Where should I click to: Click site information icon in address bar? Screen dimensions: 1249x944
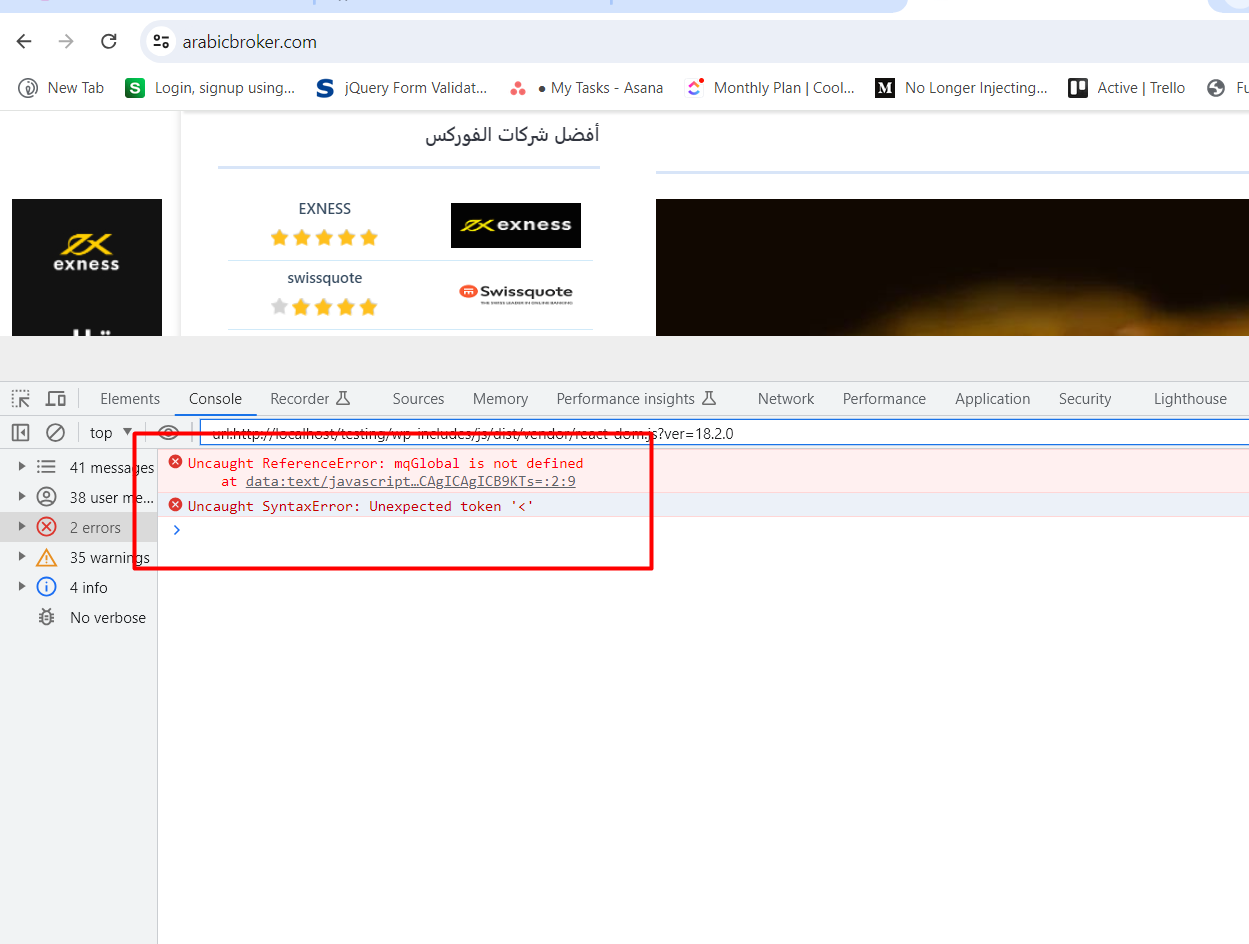160,41
